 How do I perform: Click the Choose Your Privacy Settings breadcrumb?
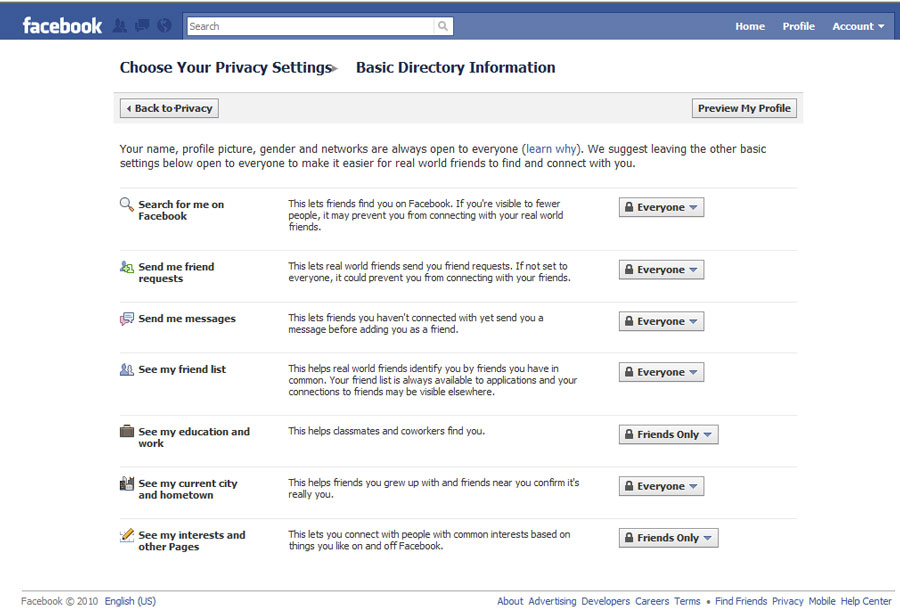point(226,68)
